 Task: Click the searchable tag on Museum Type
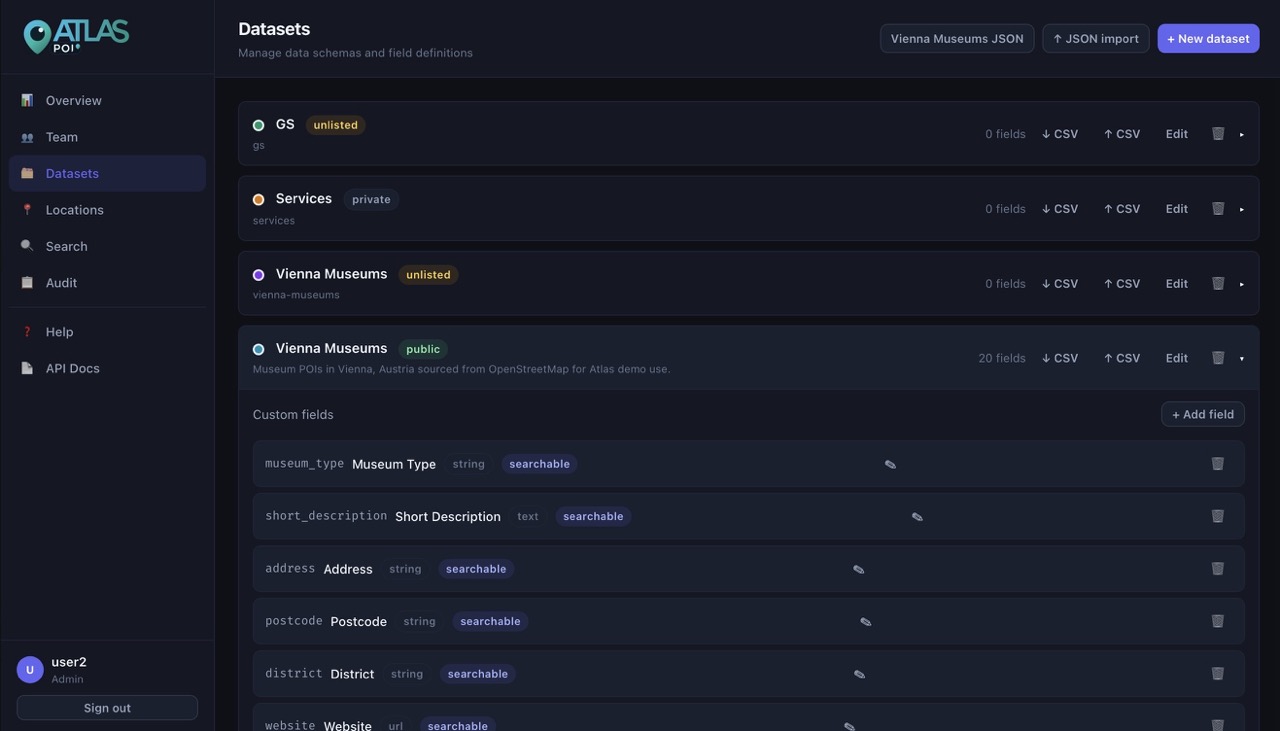pyautogui.click(x=539, y=464)
